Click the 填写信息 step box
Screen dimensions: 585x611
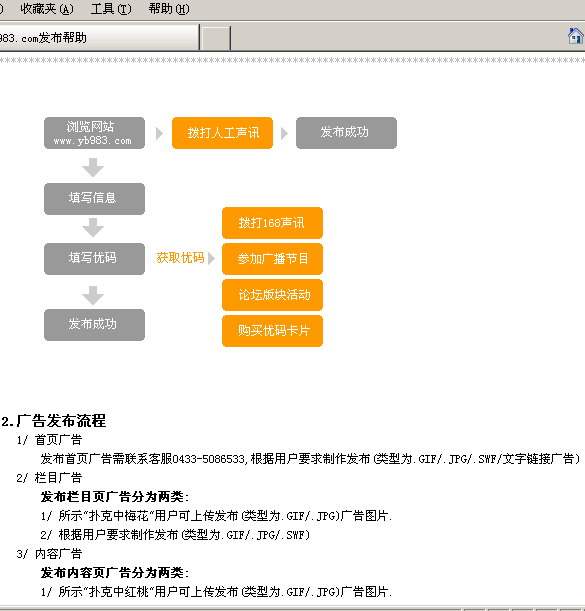[x=94, y=199]
